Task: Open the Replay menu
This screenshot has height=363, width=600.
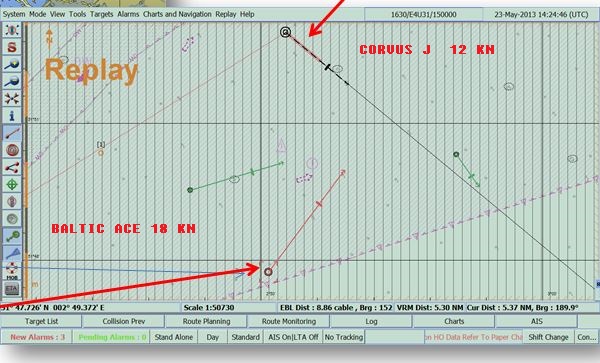Action: [226, 14]
